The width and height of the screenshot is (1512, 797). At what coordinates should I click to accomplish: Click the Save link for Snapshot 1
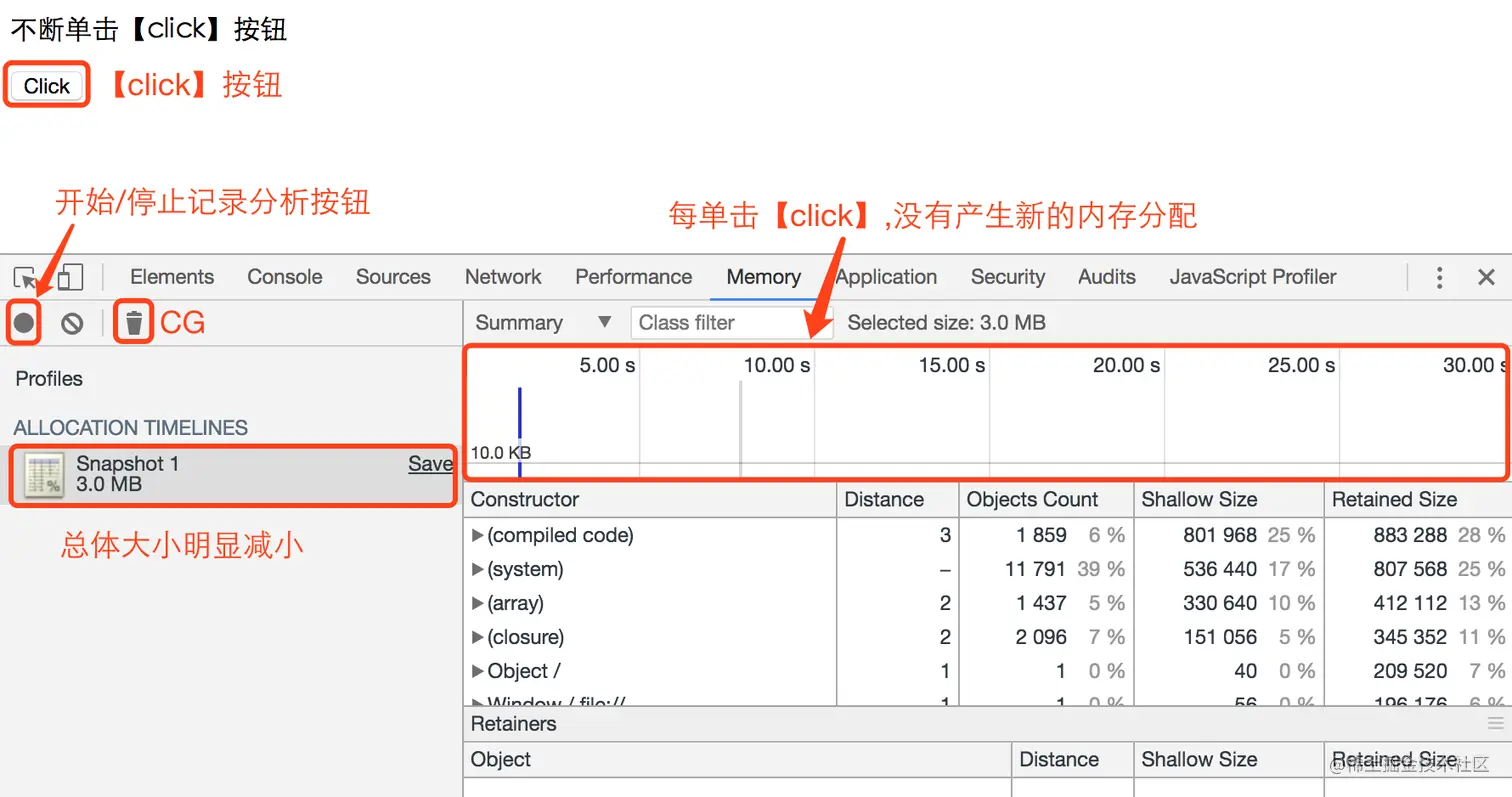[430, 464]
